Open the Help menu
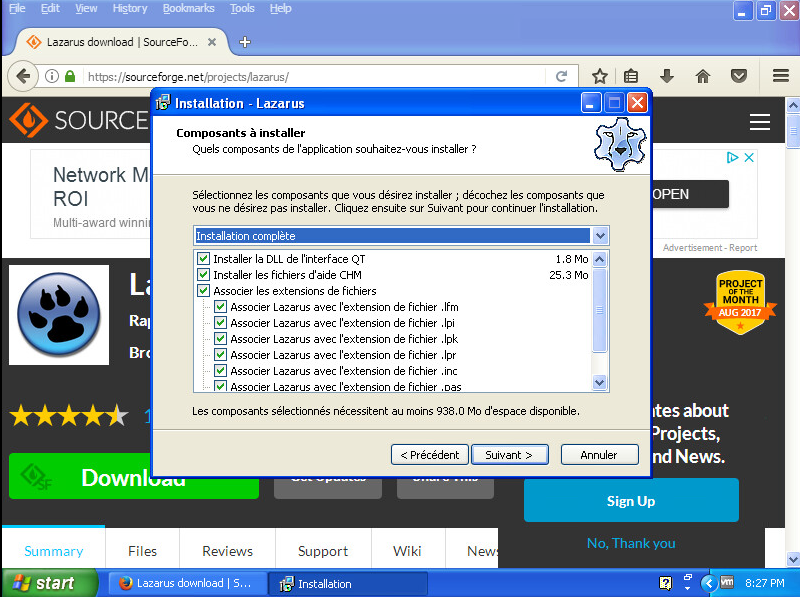Viewport: 800px width, 597px height. pyautogui.click(x=280, y=8)
